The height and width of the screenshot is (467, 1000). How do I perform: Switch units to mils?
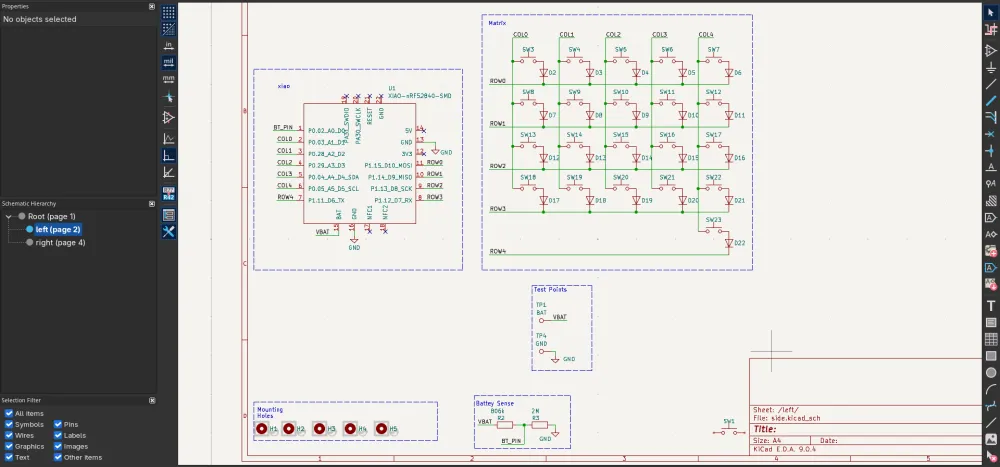point(169,61)
